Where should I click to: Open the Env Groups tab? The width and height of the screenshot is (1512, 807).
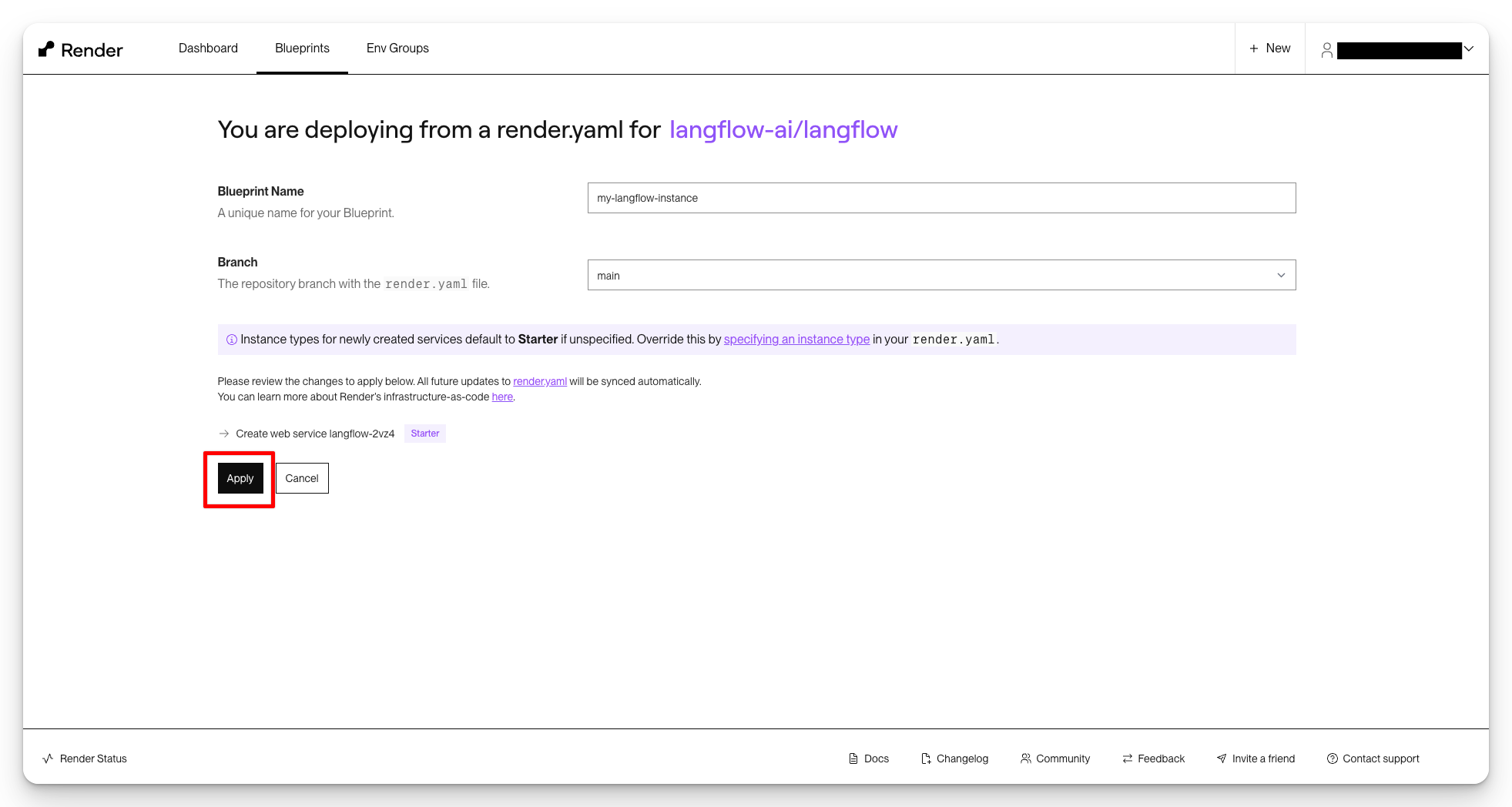(x=397, y=48)
